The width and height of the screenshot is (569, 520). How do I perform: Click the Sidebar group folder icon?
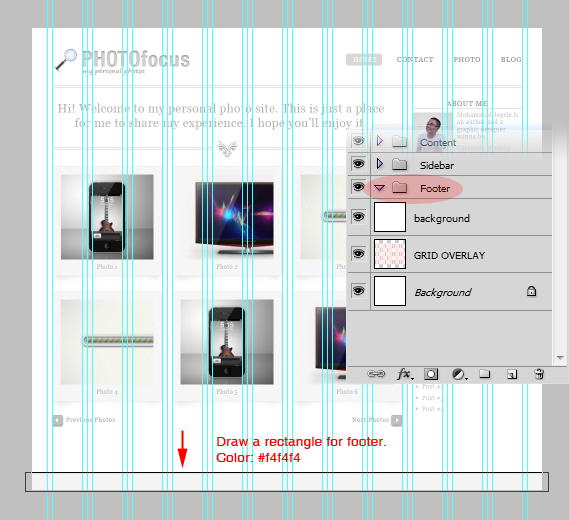click(x=400, y=164)
